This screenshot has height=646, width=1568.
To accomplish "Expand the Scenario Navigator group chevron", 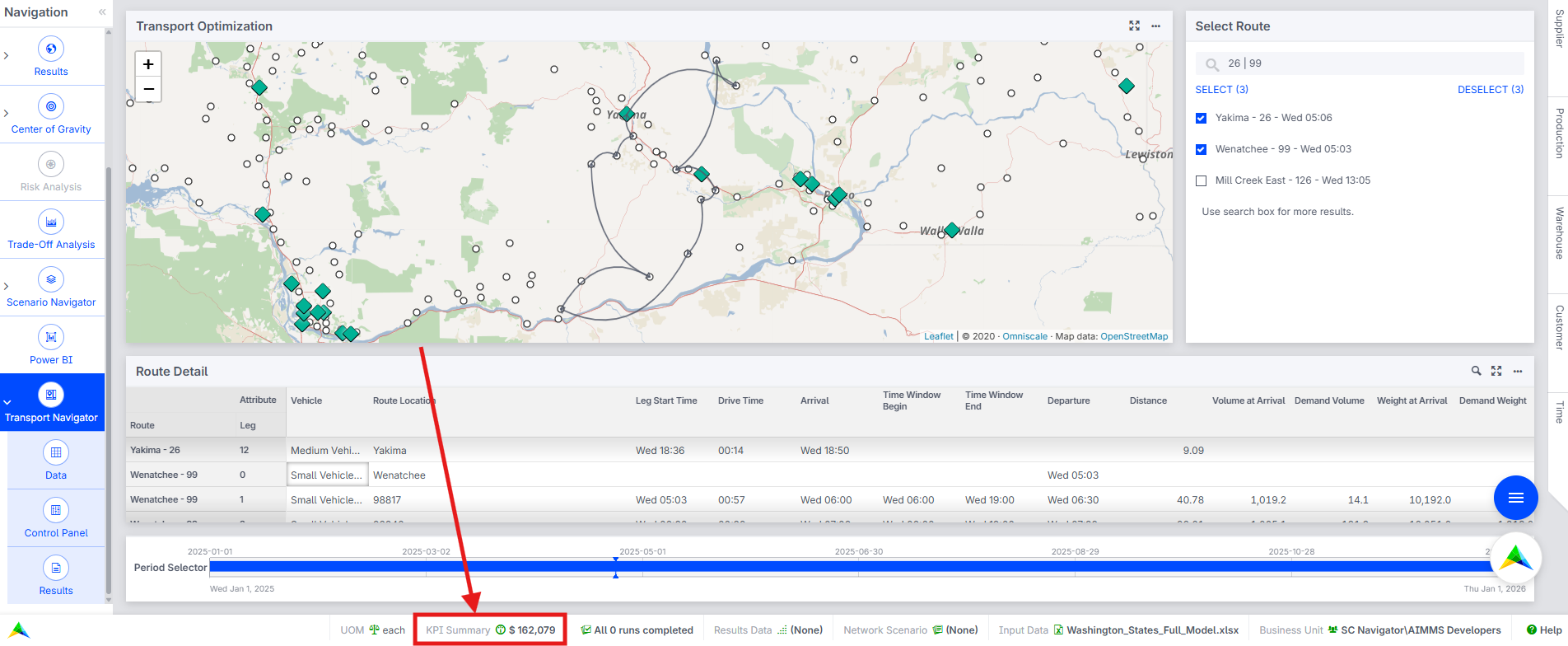I will pyautogui.click(x=7, y=286).
